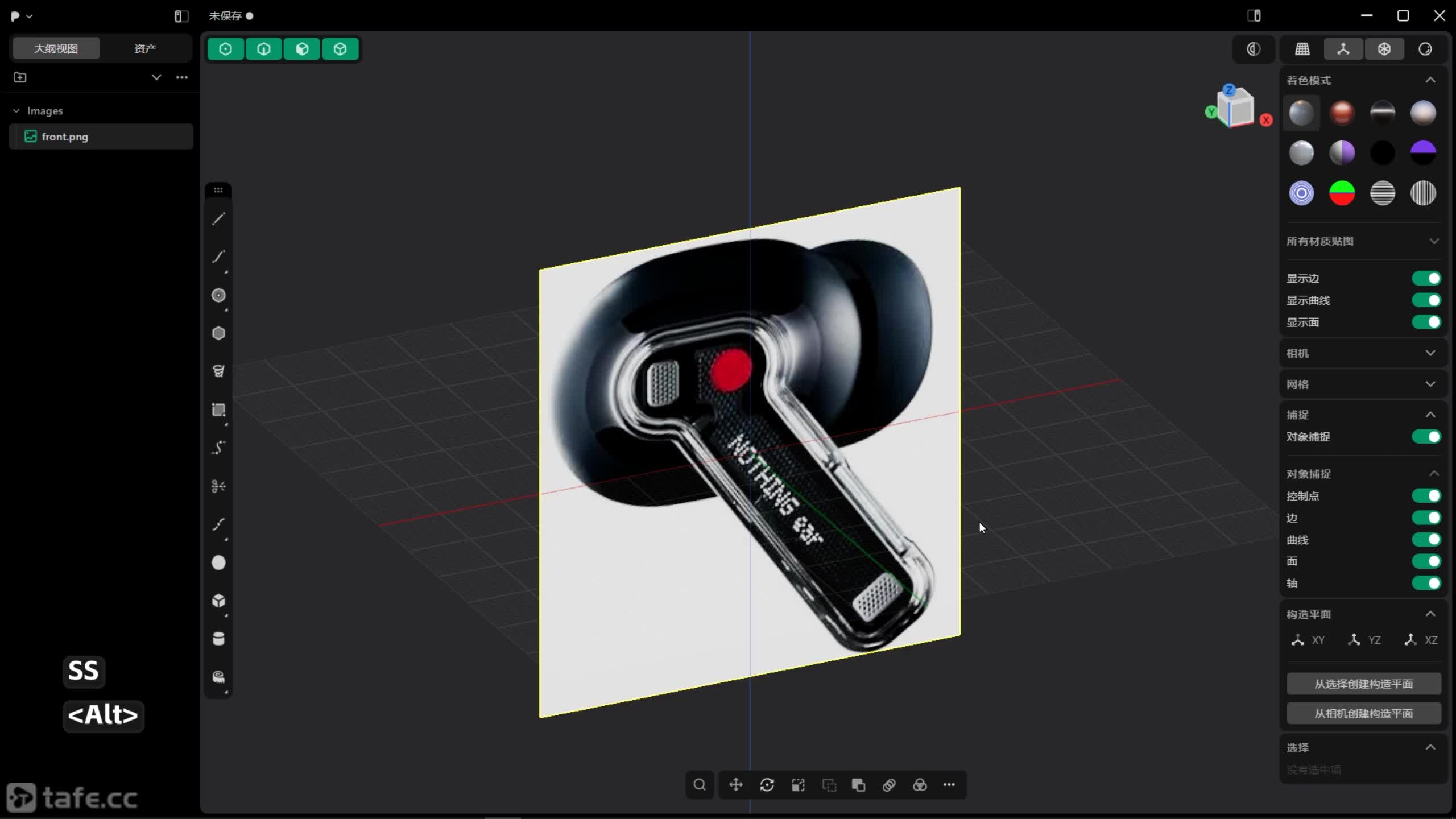Choose the cylinder primitive tool
1456x819 pixels.
click(x=218, y=639)
